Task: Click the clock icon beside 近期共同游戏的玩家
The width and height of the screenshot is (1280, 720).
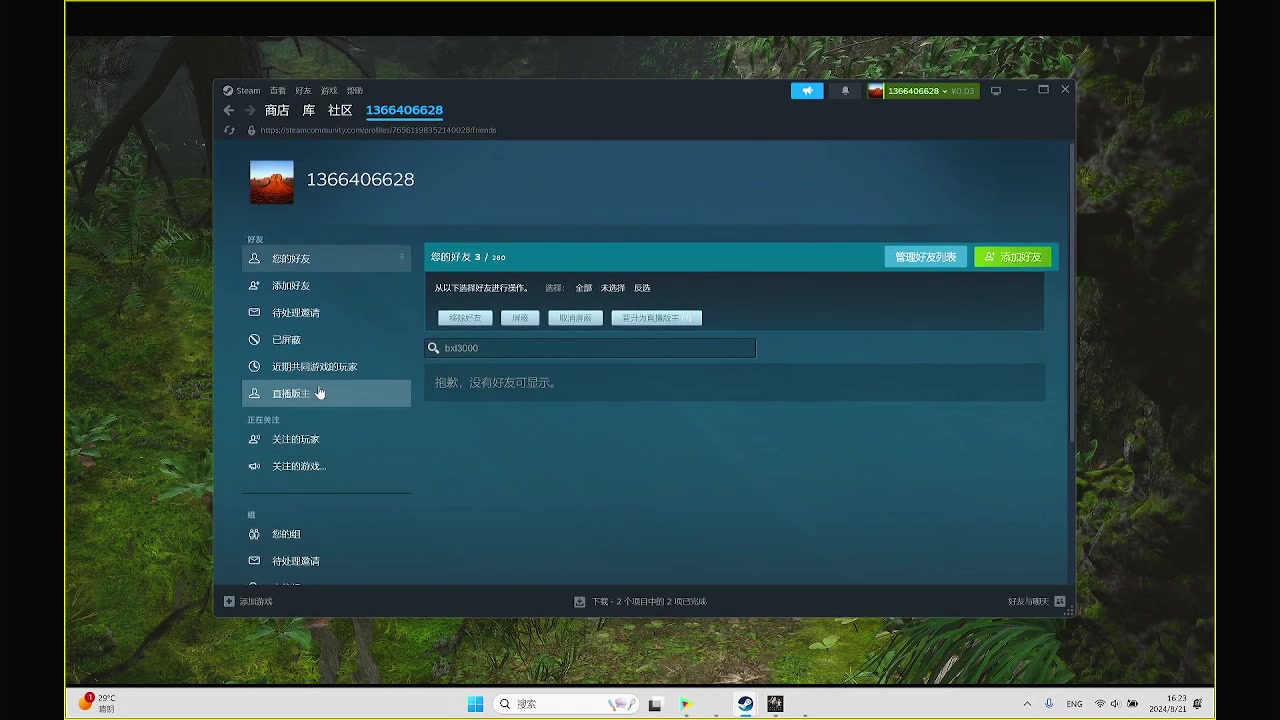Action: tap(254, 367)
